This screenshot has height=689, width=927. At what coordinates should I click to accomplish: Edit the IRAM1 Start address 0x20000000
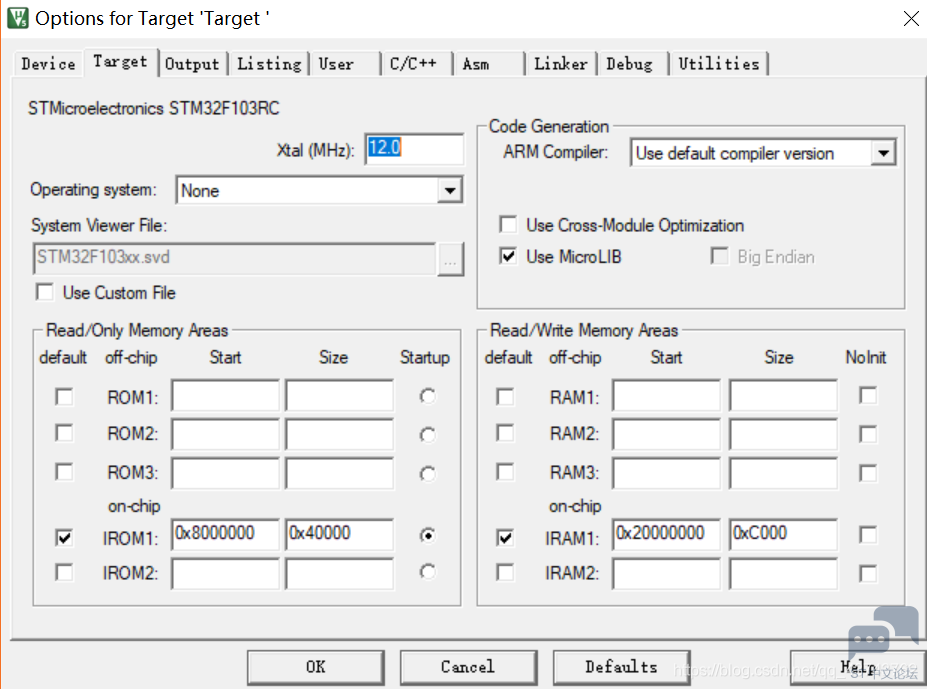[666, 535]
